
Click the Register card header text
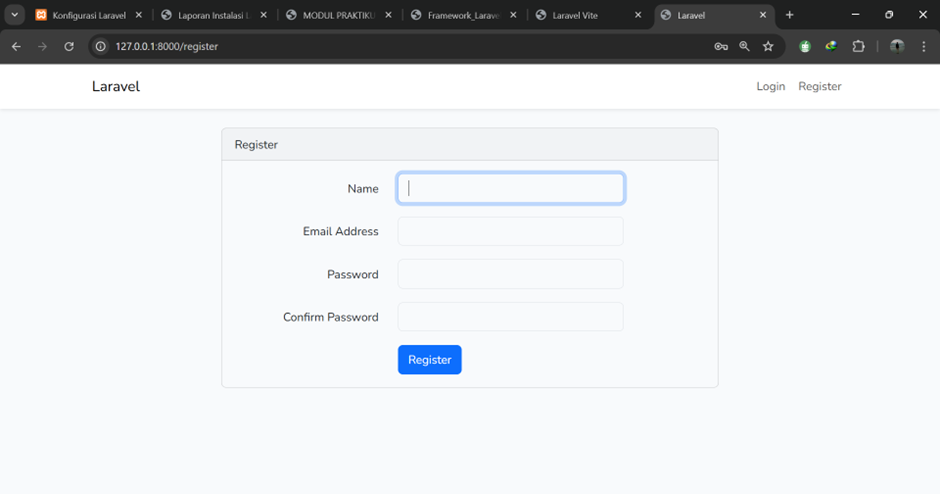(x=256, y=145)
